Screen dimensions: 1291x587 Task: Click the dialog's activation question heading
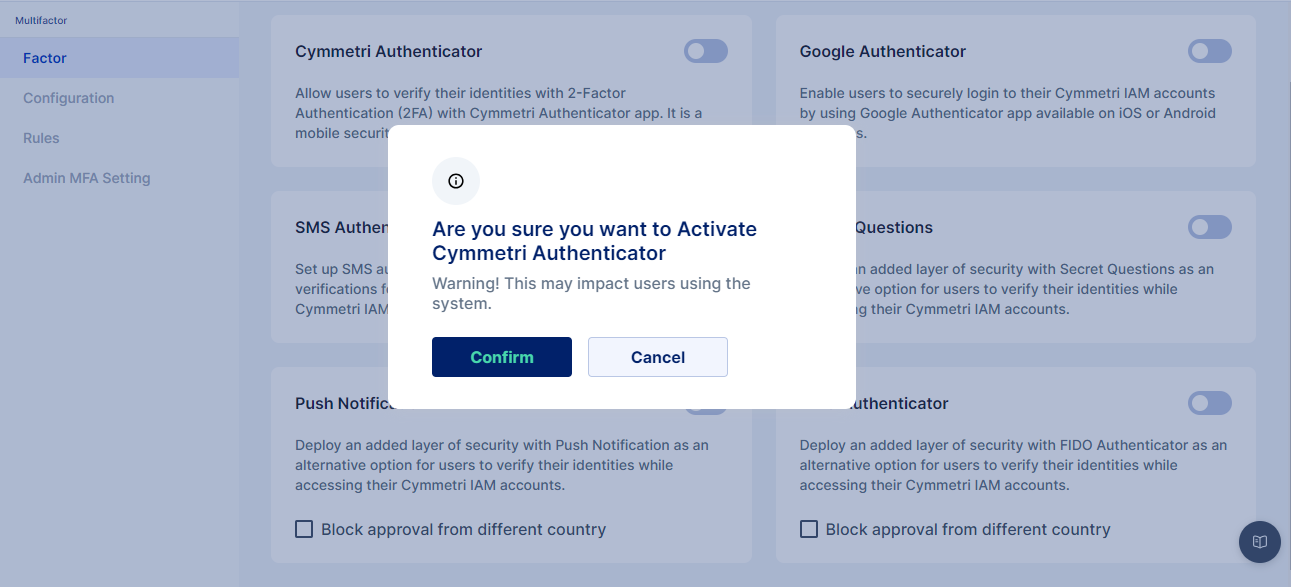[x=594, y=241]
